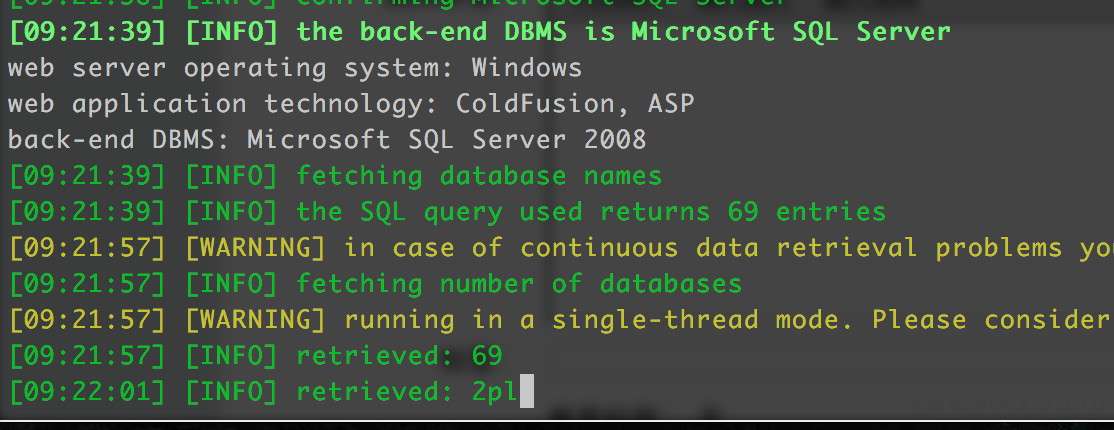
Task: Click "back-end DBMS:" label text
Action: (x=119, y=139)
